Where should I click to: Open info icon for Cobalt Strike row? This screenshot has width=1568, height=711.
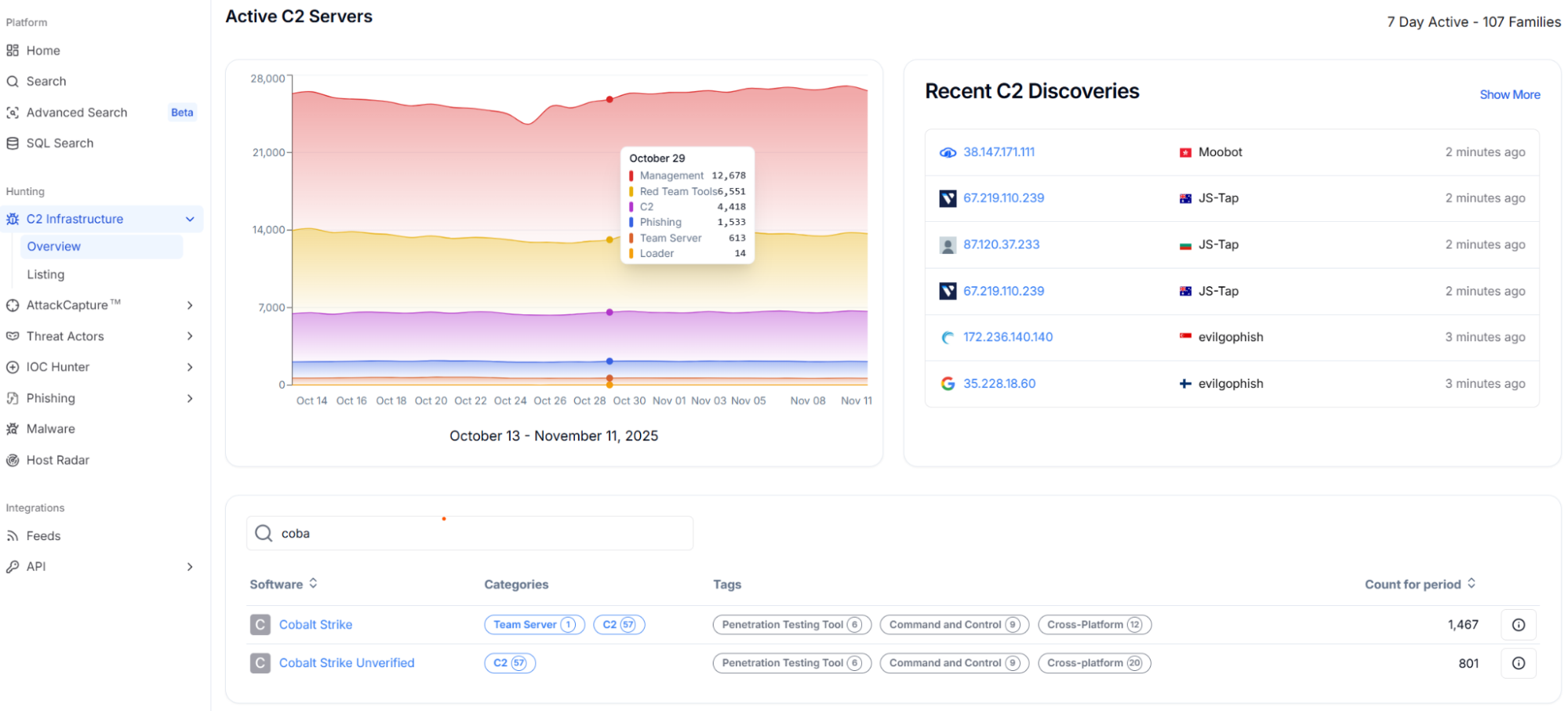1518,625
